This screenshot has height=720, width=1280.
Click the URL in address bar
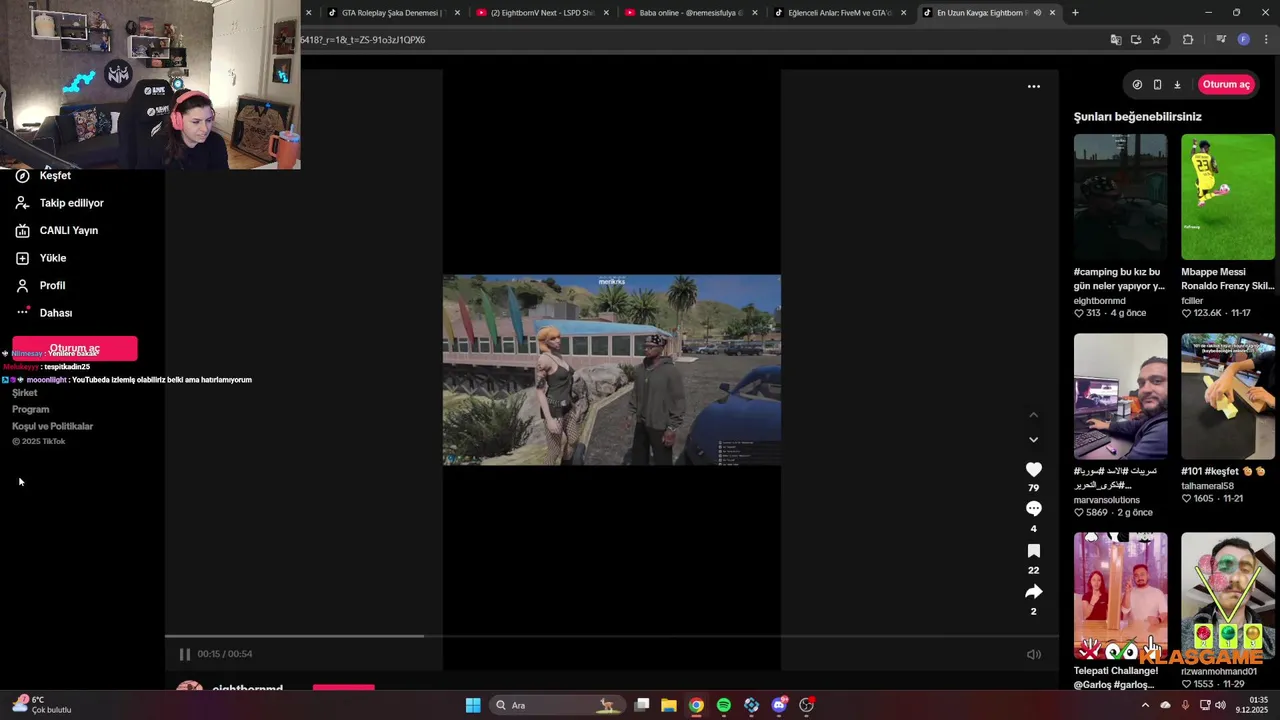coord(363,40)
